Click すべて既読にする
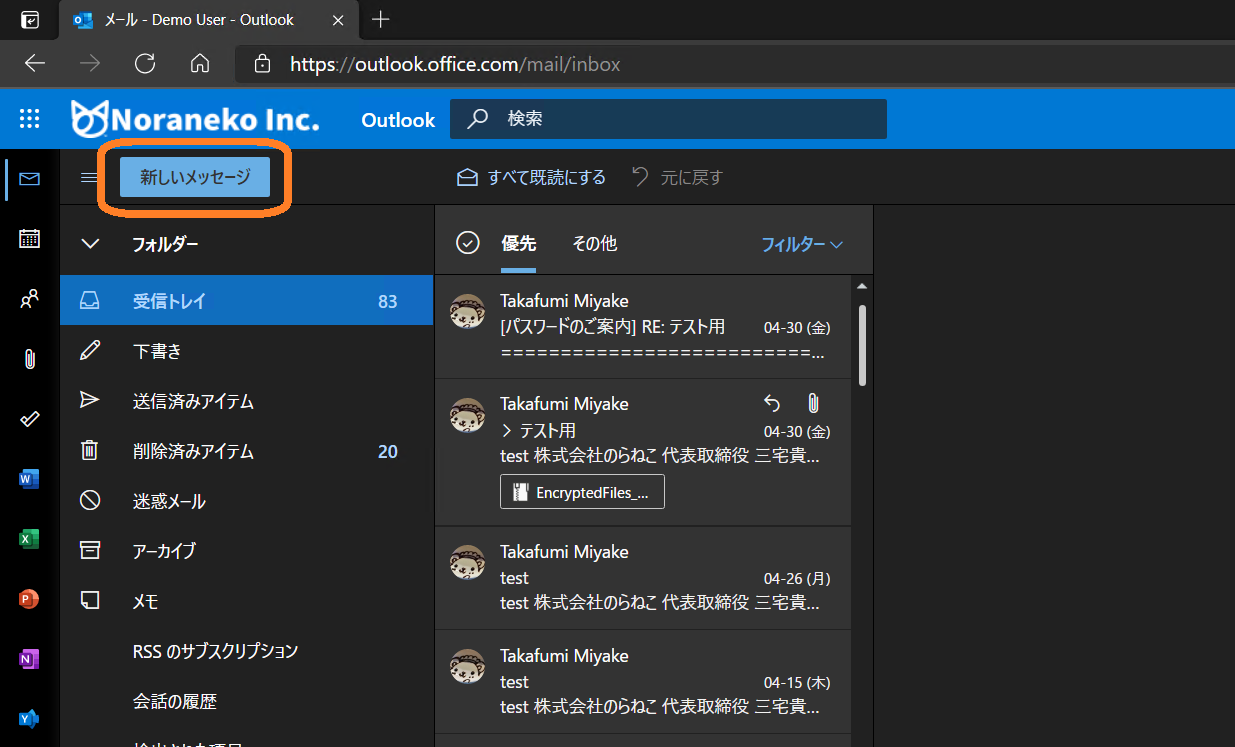1235x747 pixels. pyautogui.click(x=531, y=177)
